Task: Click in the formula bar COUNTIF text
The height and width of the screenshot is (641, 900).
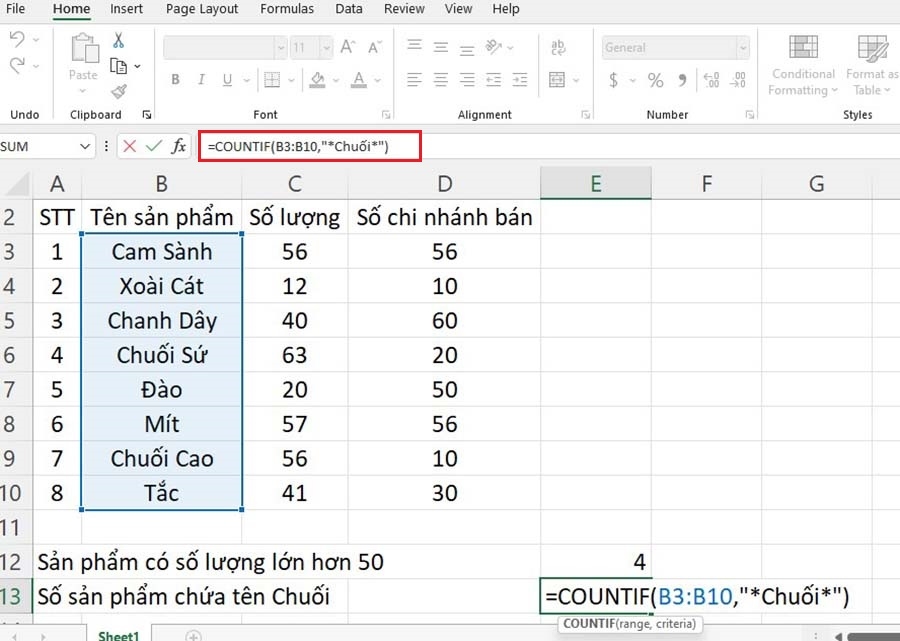Action: [x=298, y=146]
